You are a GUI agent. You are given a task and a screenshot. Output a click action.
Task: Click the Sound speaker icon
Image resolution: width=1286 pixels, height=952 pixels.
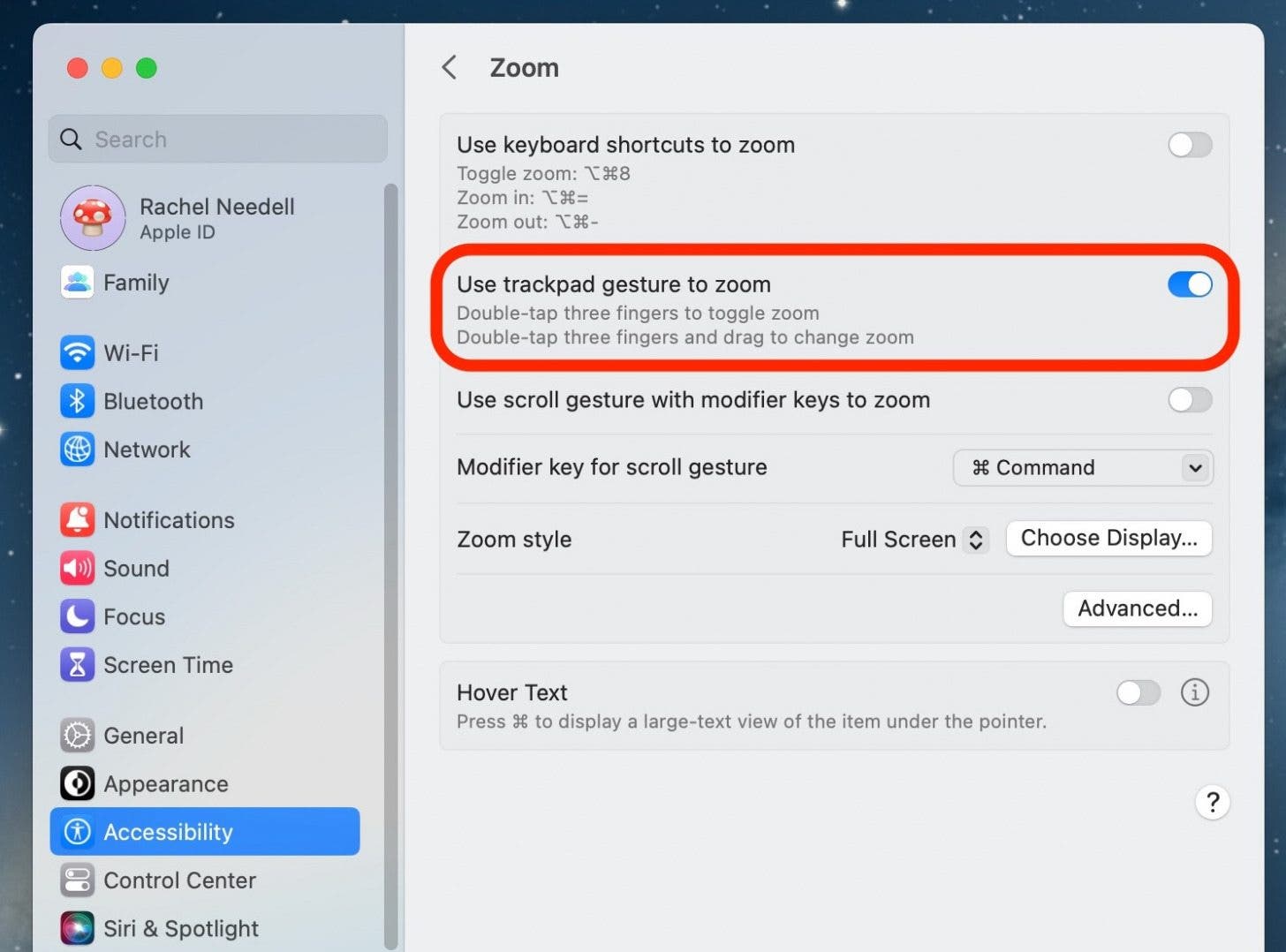[78, 569]
